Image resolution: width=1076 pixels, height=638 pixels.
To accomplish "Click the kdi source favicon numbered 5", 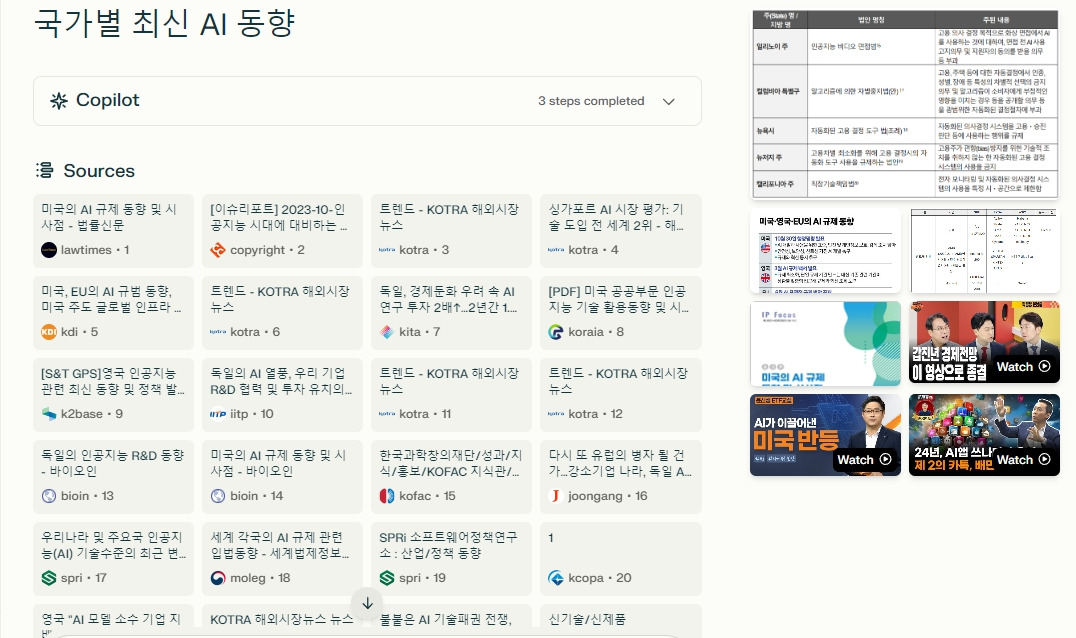I will pos(49,332).
